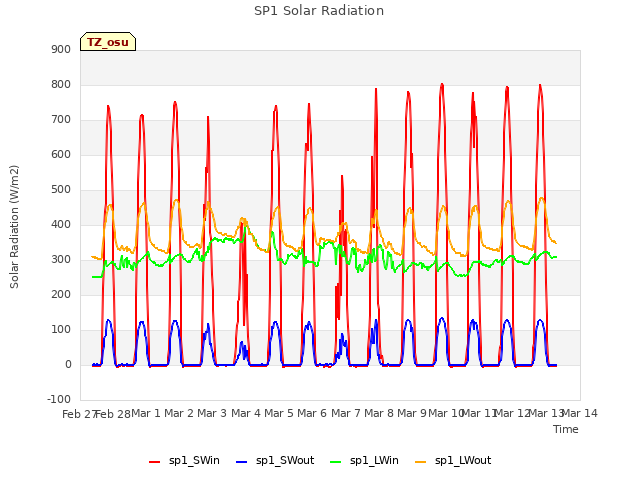
Task: Click the Time axis title
Action: tap(566, 429)
